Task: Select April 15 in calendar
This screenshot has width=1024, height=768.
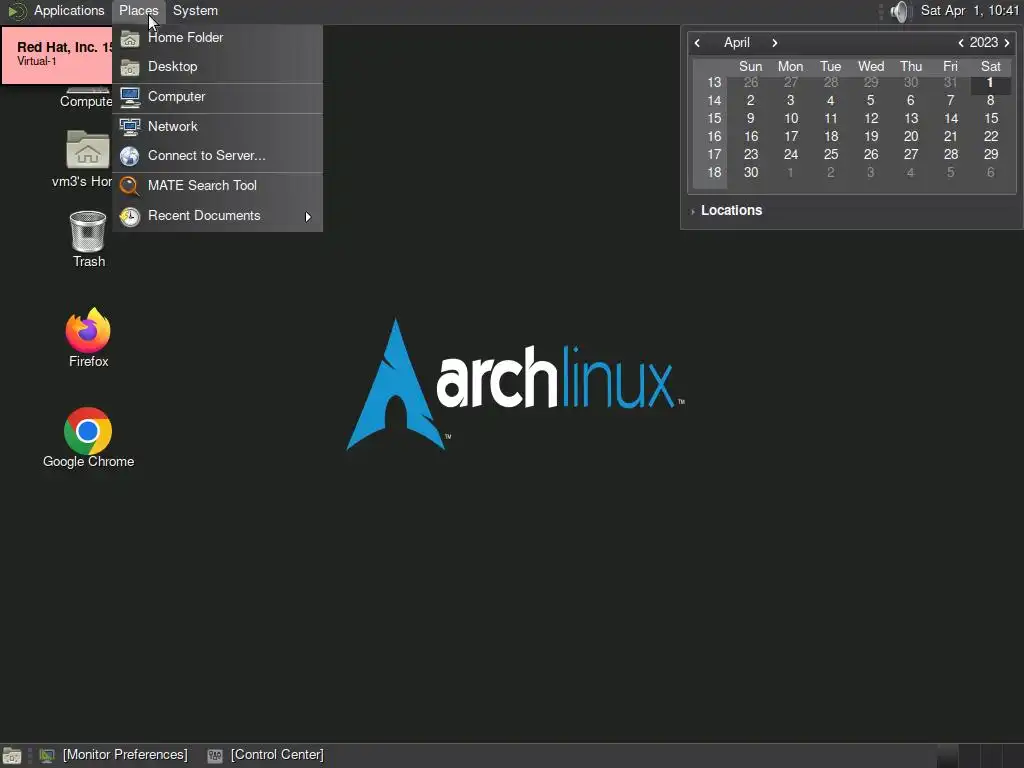Action: [991, 118]
